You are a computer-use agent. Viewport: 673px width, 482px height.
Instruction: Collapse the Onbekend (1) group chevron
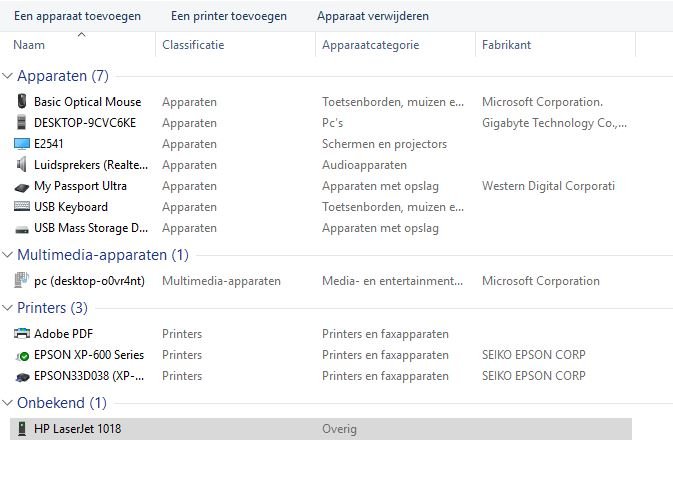tap(7, 403)
